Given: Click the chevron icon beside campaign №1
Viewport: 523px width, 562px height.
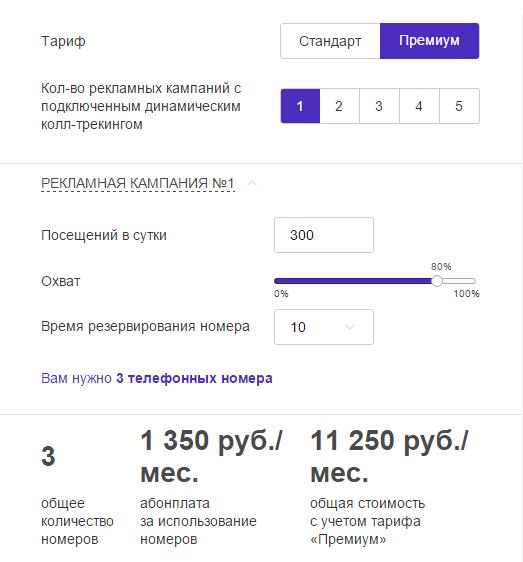Looking at the screenshot, I should click(x=252, y=183).
